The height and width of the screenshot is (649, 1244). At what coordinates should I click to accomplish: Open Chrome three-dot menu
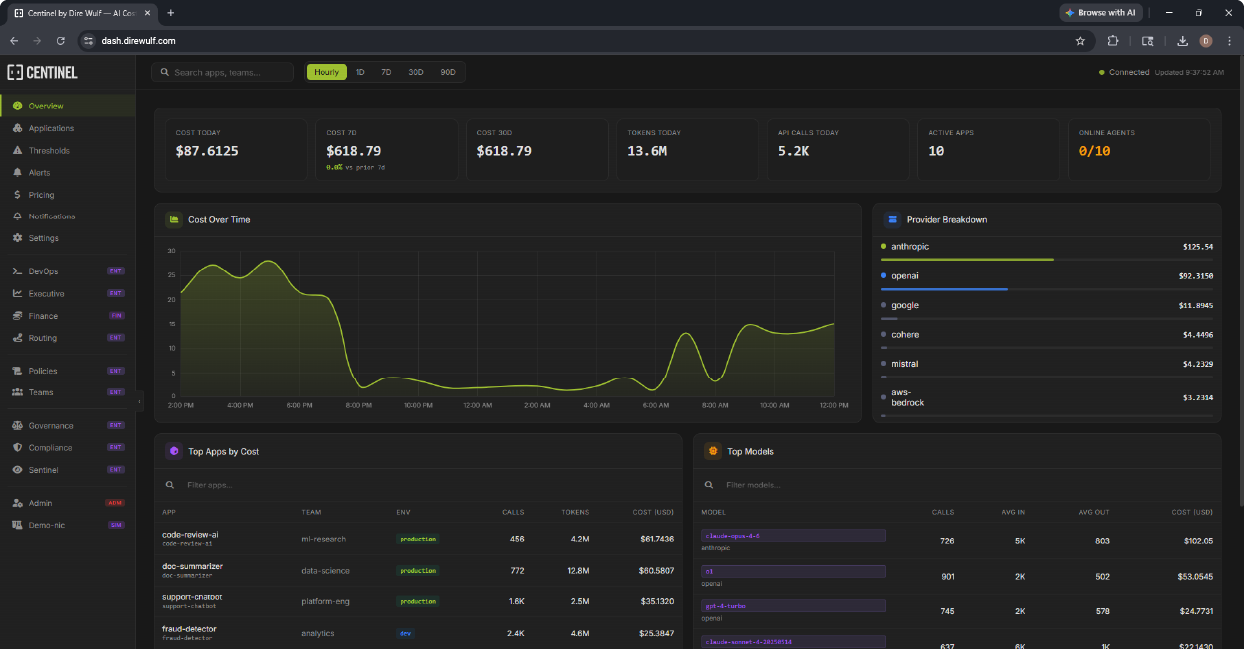pyautogui.click(x=1229, y=41)
